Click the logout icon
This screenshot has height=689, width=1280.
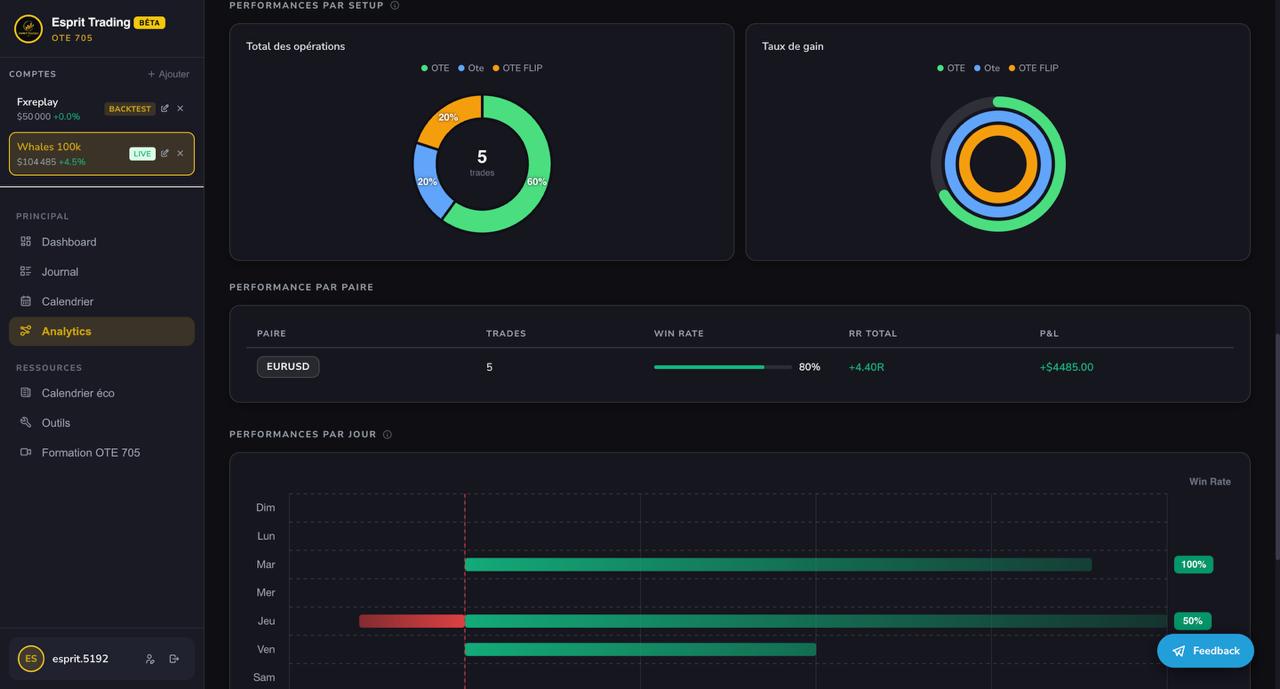click(174, 659)
